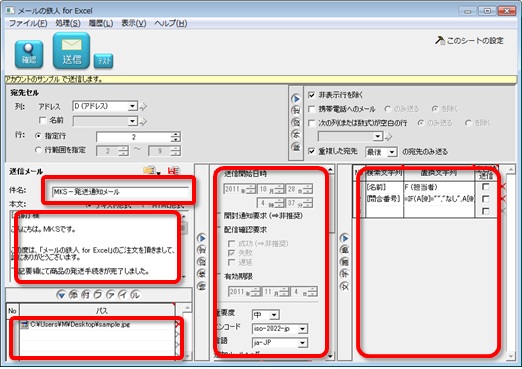Click red X delete icon in [問合番号] row

[502, 199]
